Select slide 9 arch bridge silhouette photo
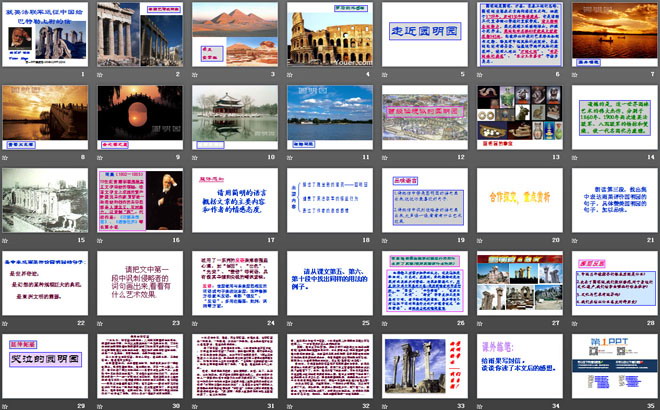The image size is (660, 410). pos(140,117)
